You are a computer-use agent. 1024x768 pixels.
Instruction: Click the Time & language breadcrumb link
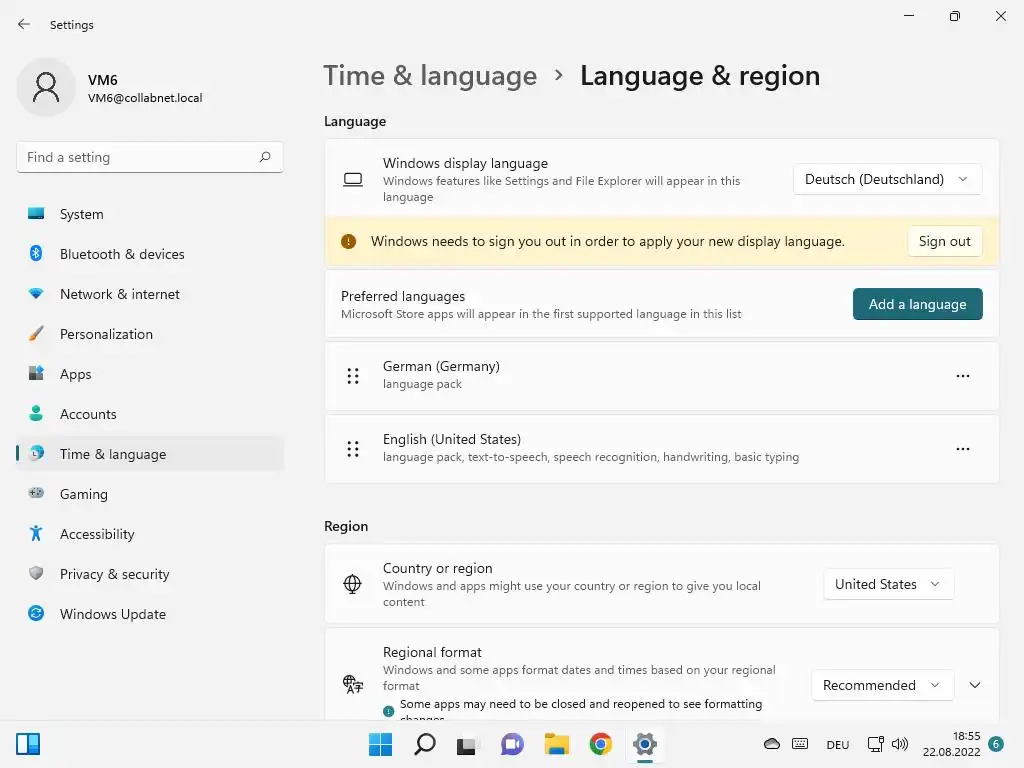(x=430, y=76)
